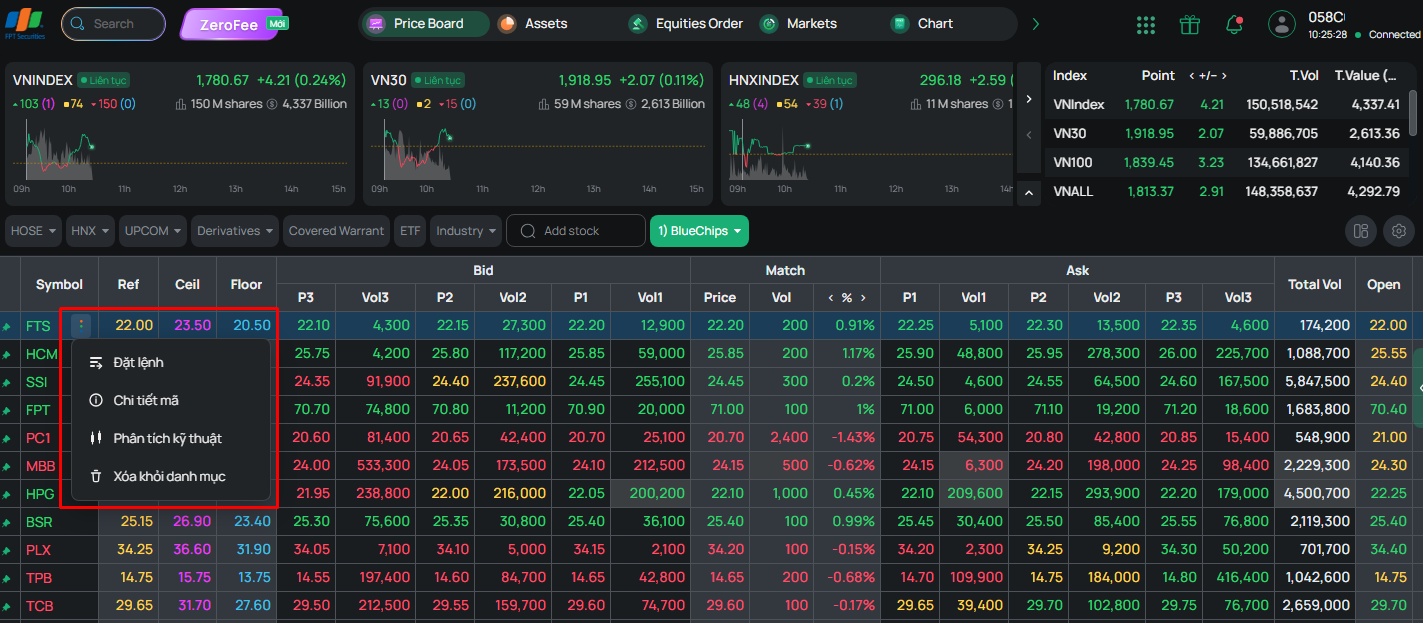Click the trash icon Xóa khỏi danh mục
1423x623 pixels.
pyautogui.click(x=96, y=477)
